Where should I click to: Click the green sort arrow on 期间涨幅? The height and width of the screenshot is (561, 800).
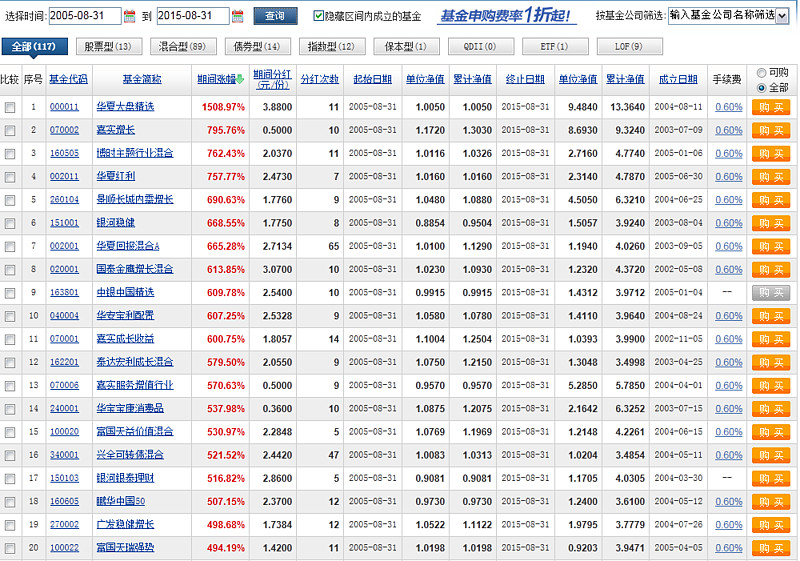pos(240,80)
